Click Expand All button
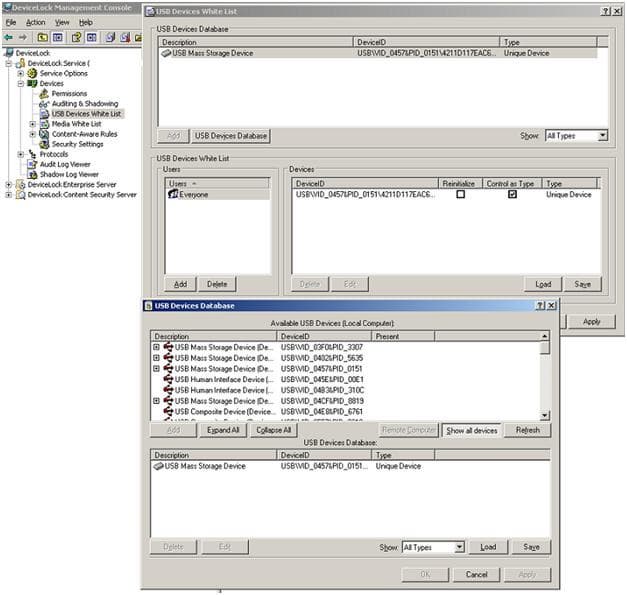 pyautogui.click(x=223, y=430)
